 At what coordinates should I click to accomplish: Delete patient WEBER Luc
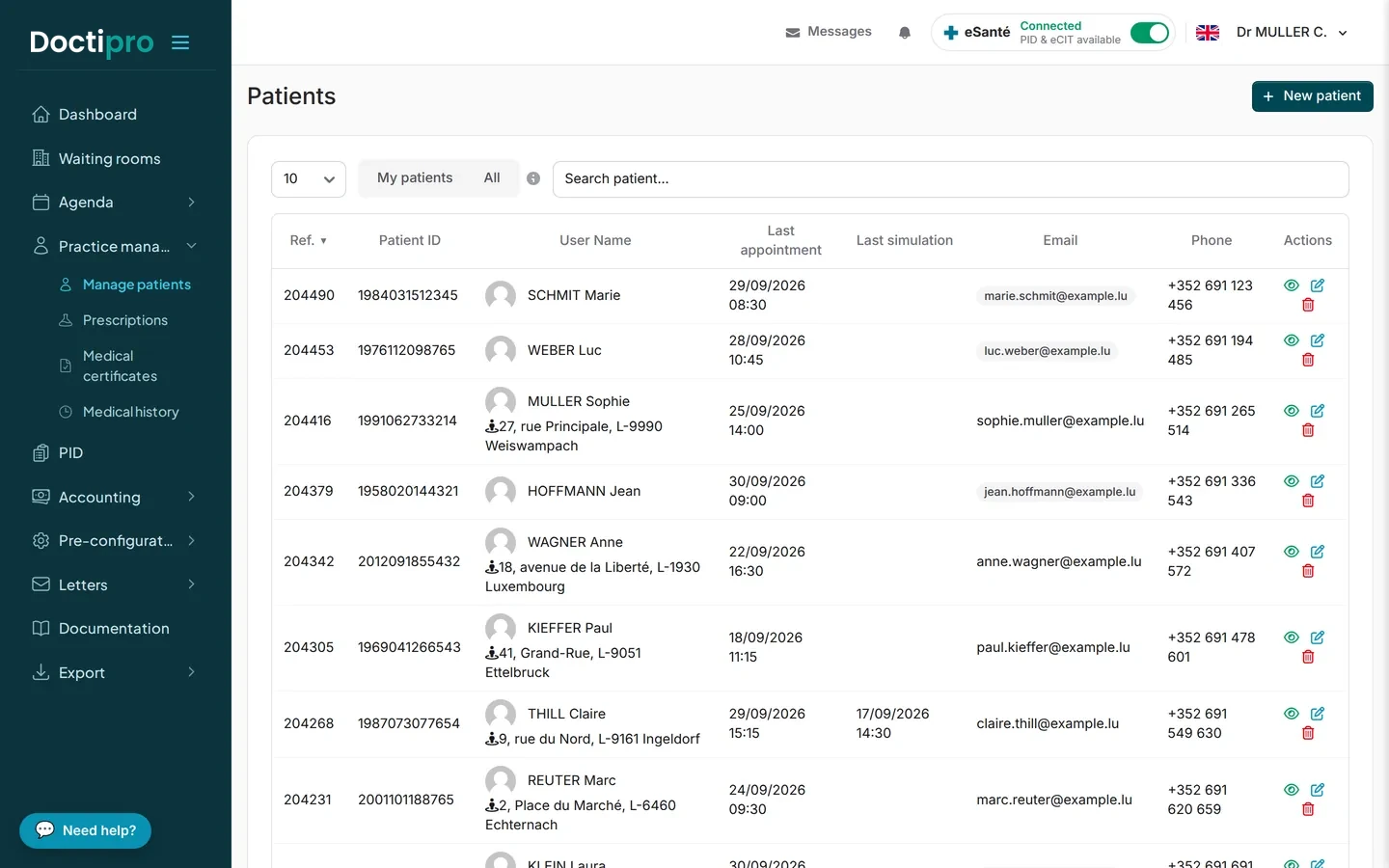[1308, 360]
